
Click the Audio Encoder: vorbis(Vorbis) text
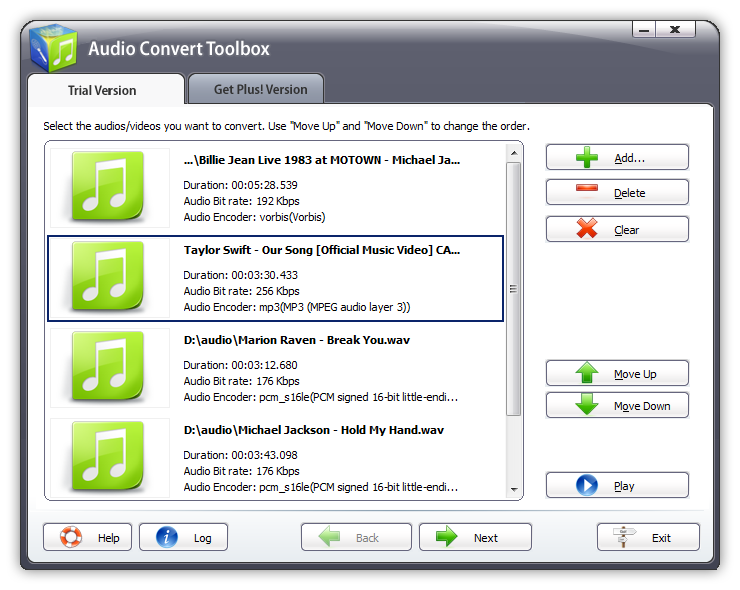pos(254,217)
